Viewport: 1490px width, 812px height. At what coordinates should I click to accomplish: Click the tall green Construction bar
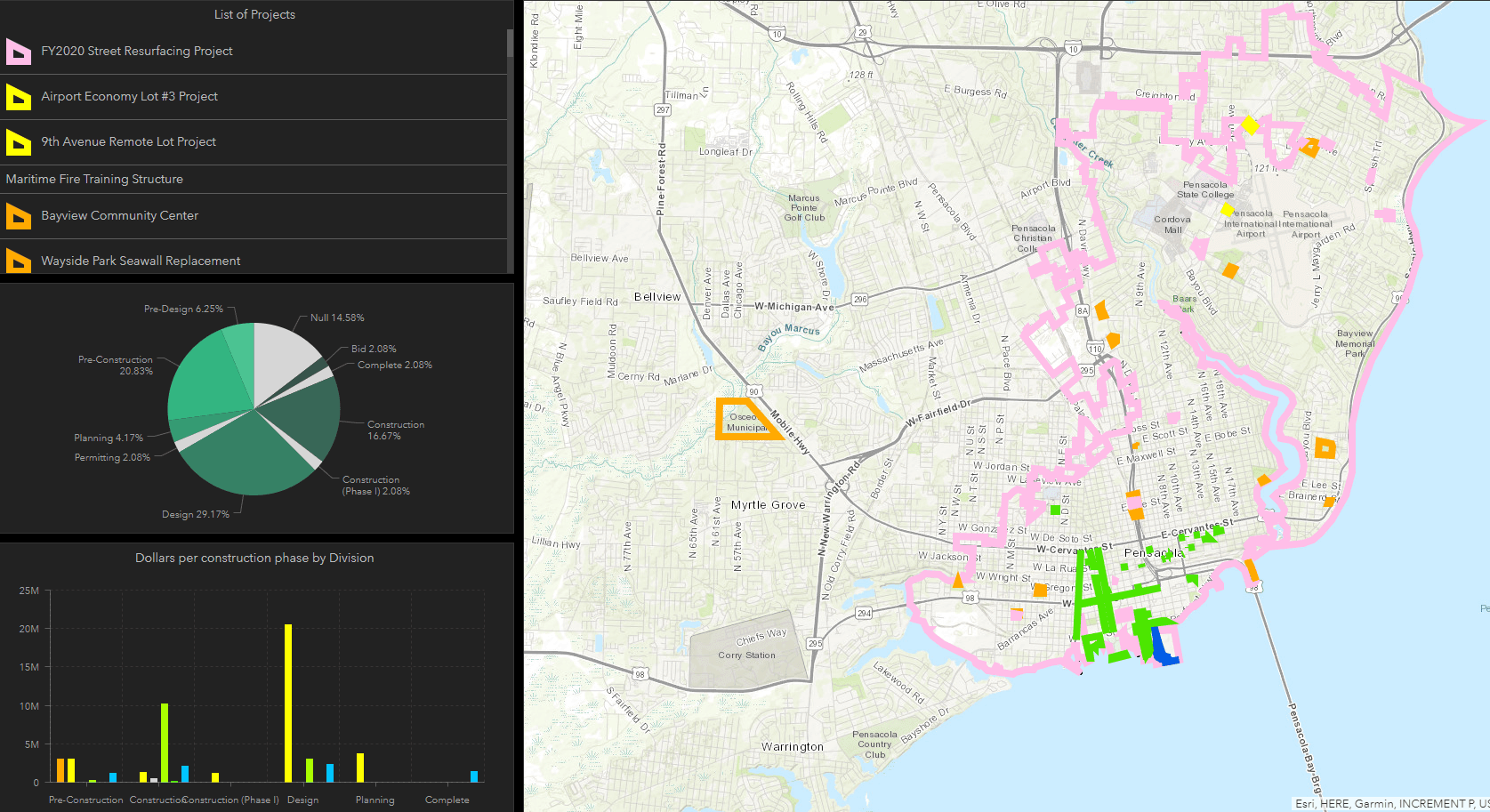[165, 744]
